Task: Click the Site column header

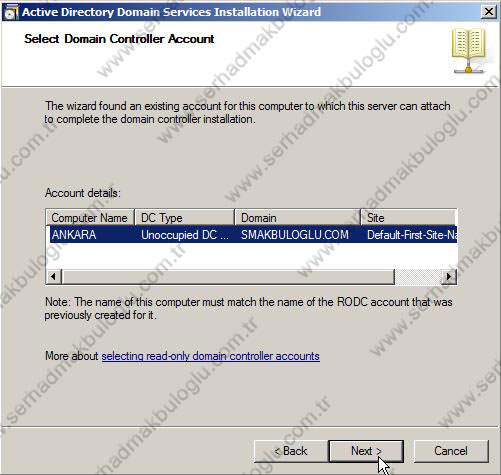Action: point(408,218)
